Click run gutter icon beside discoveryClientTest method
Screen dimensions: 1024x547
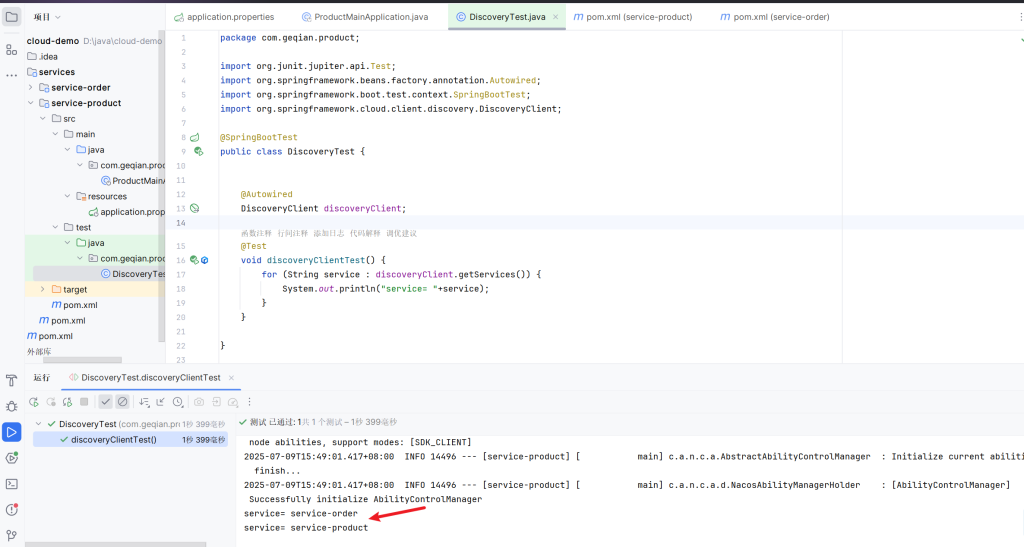195,260
